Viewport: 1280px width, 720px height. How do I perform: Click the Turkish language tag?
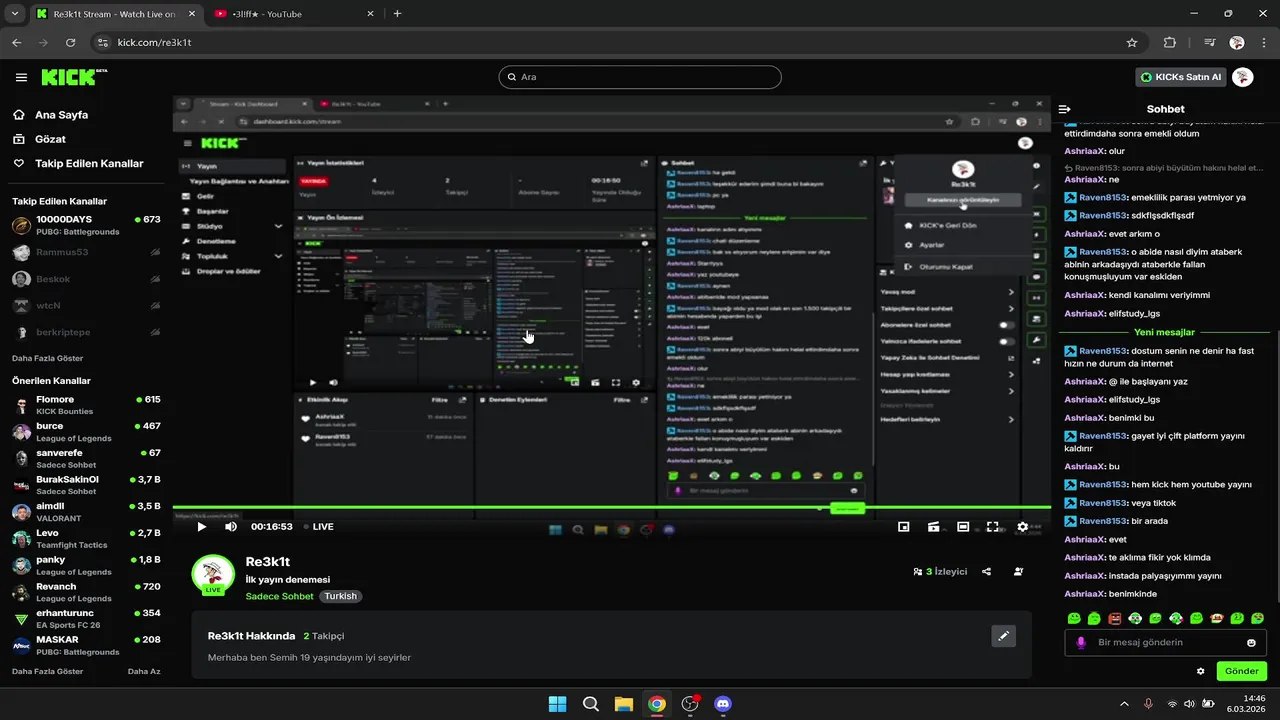point(340,596)
